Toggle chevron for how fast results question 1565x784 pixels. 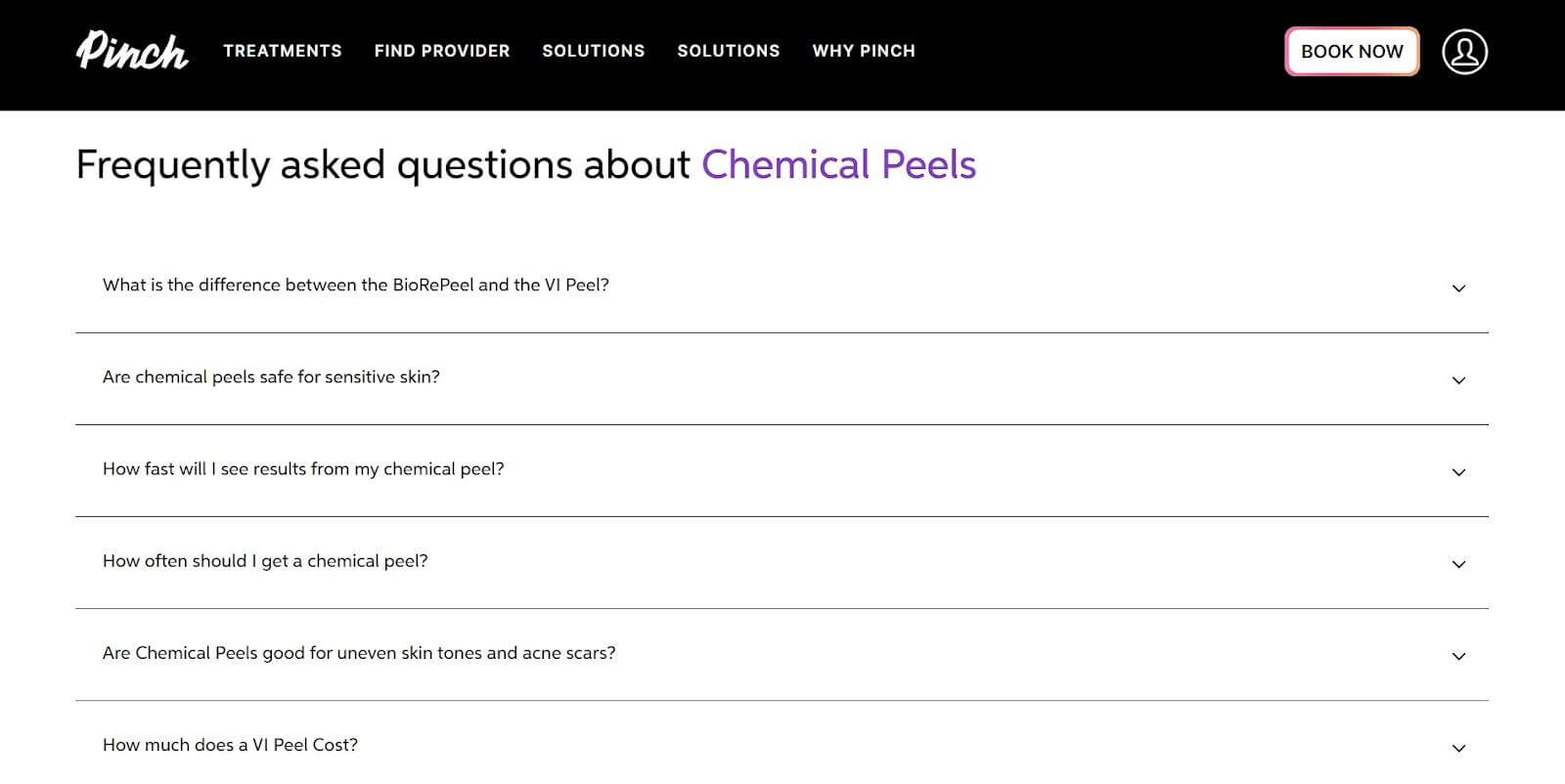pyautogui.click(x=1458, y=472)
